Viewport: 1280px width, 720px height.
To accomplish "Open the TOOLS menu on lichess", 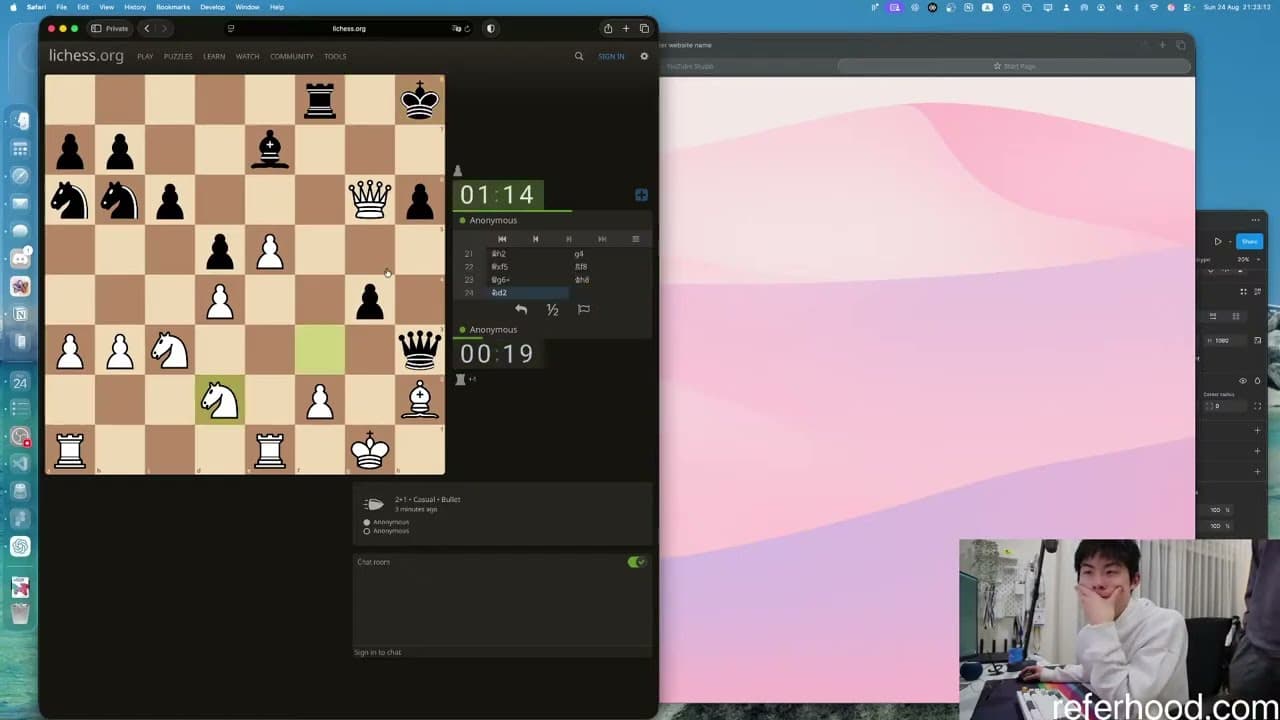I will pos(335,57).
